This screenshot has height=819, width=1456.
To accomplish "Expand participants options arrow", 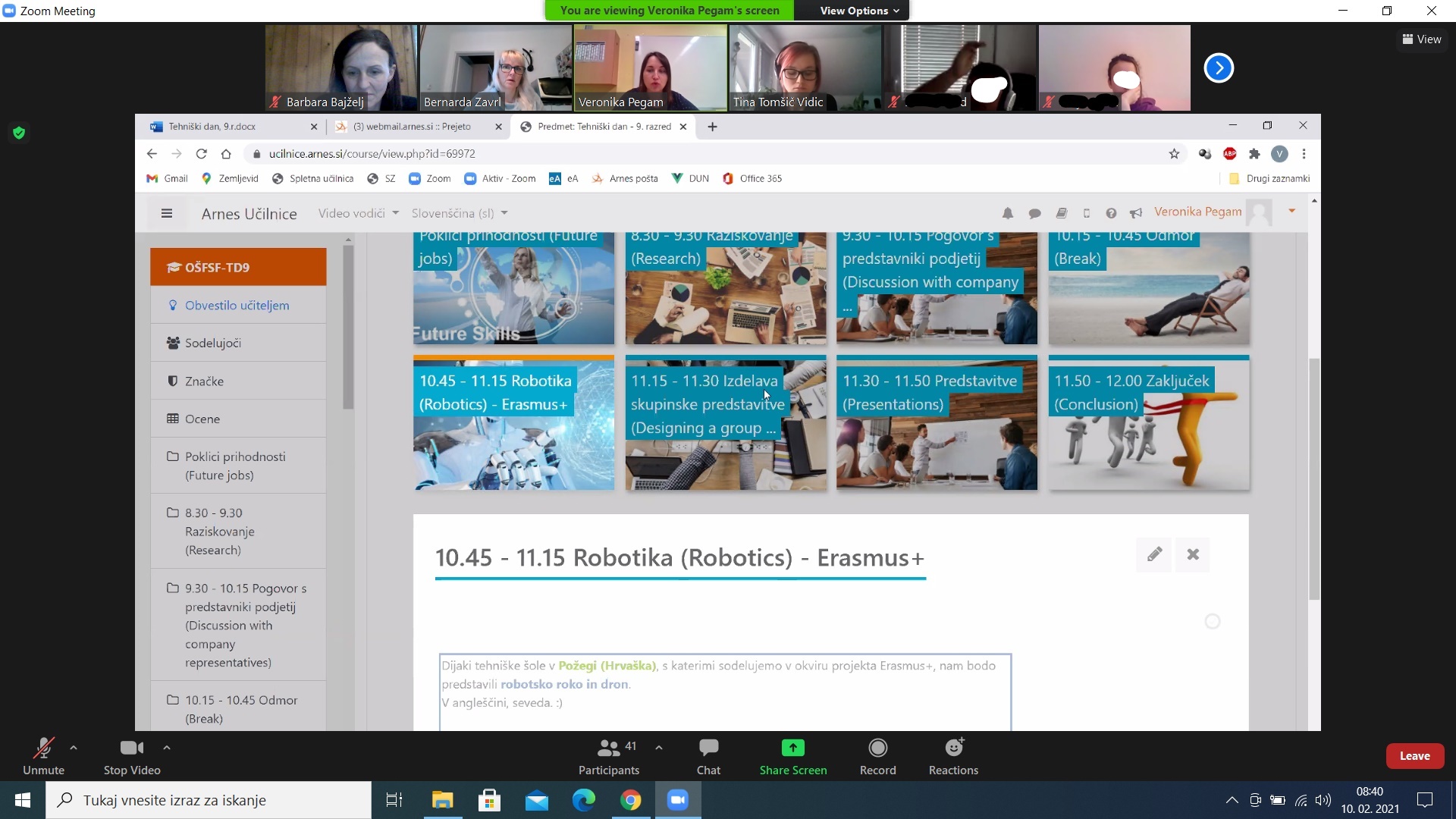I will click(659, 748).
